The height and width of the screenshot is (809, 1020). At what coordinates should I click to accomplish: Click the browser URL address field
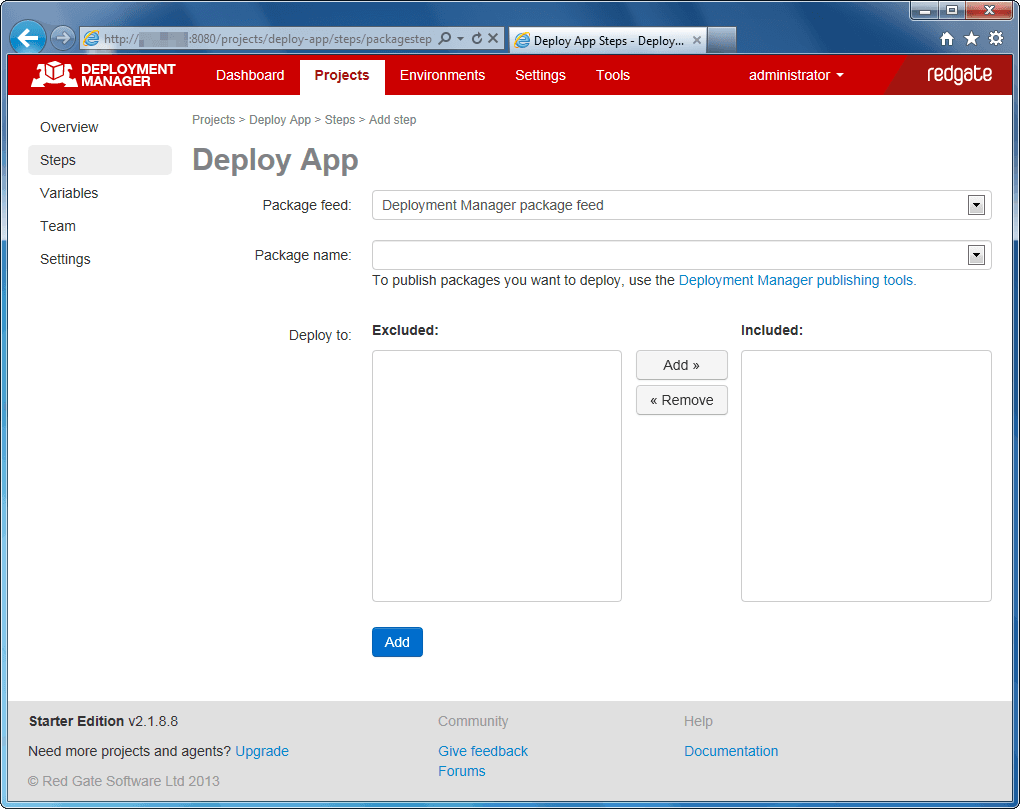pyautogui.click(x=268, y=39)
